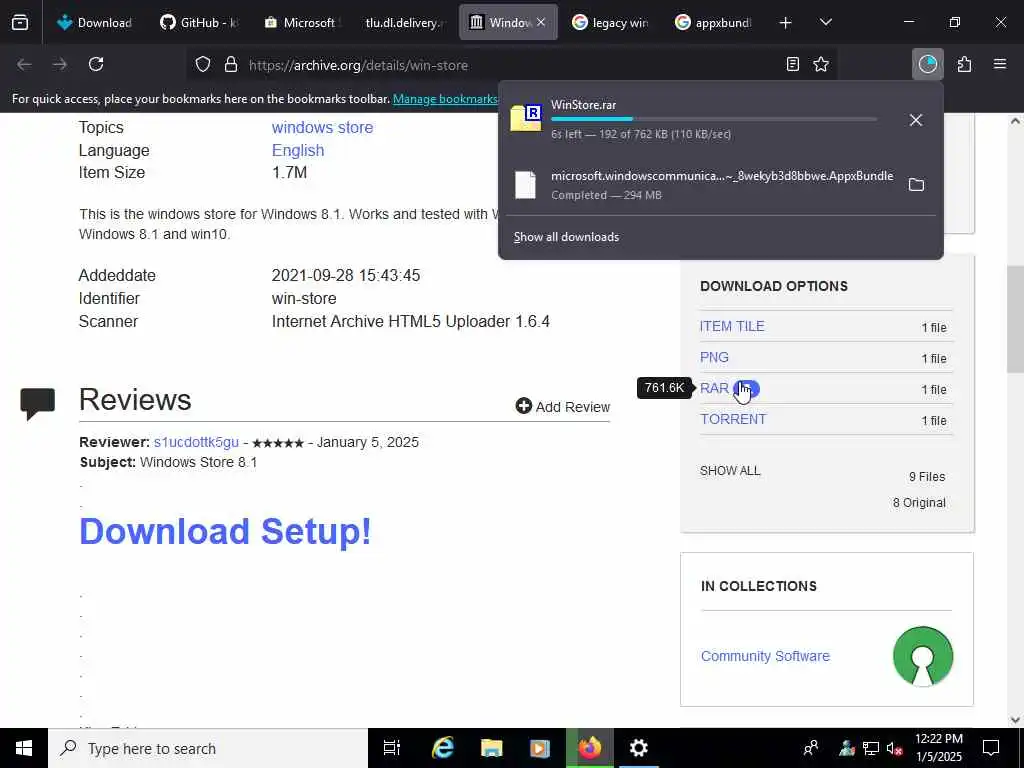The height and width of the screenshot is (768, 1024).
Task: Open the Community Software collection logo
Action: pyautogui.click(x=923, y=656)
